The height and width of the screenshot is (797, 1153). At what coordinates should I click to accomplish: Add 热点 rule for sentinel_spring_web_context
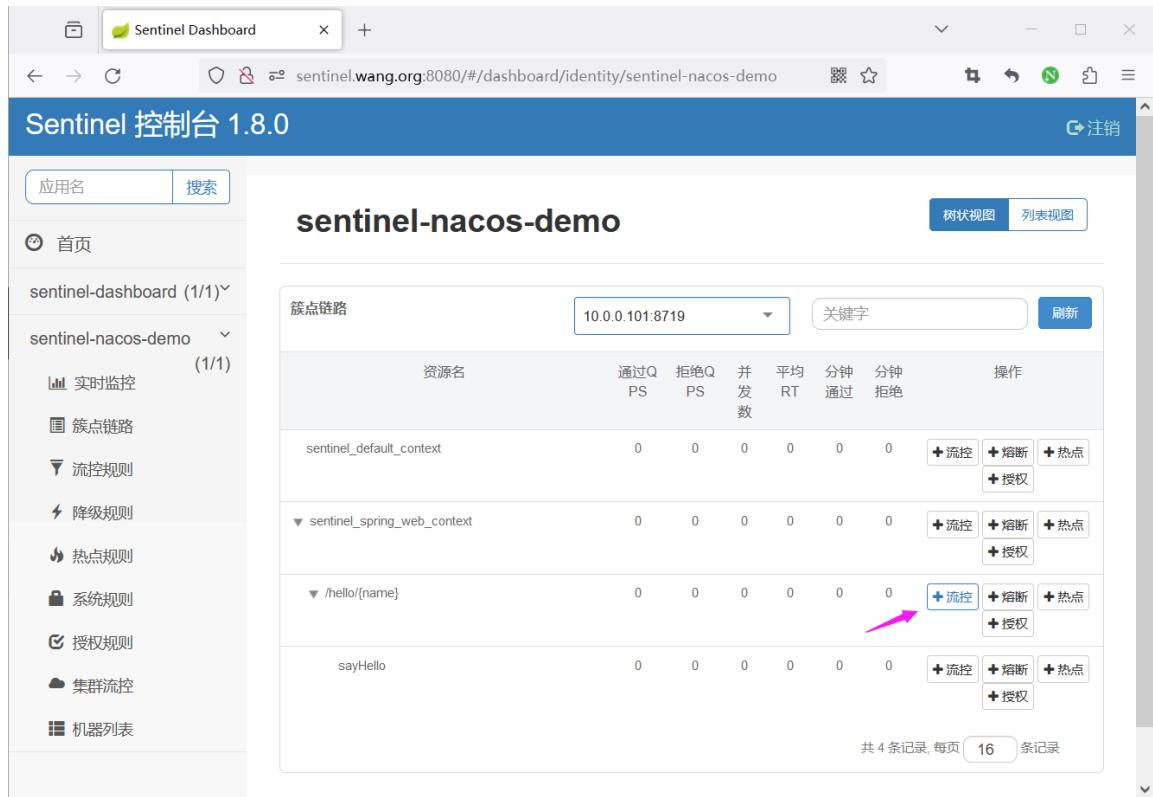(x=1063, y=525)
